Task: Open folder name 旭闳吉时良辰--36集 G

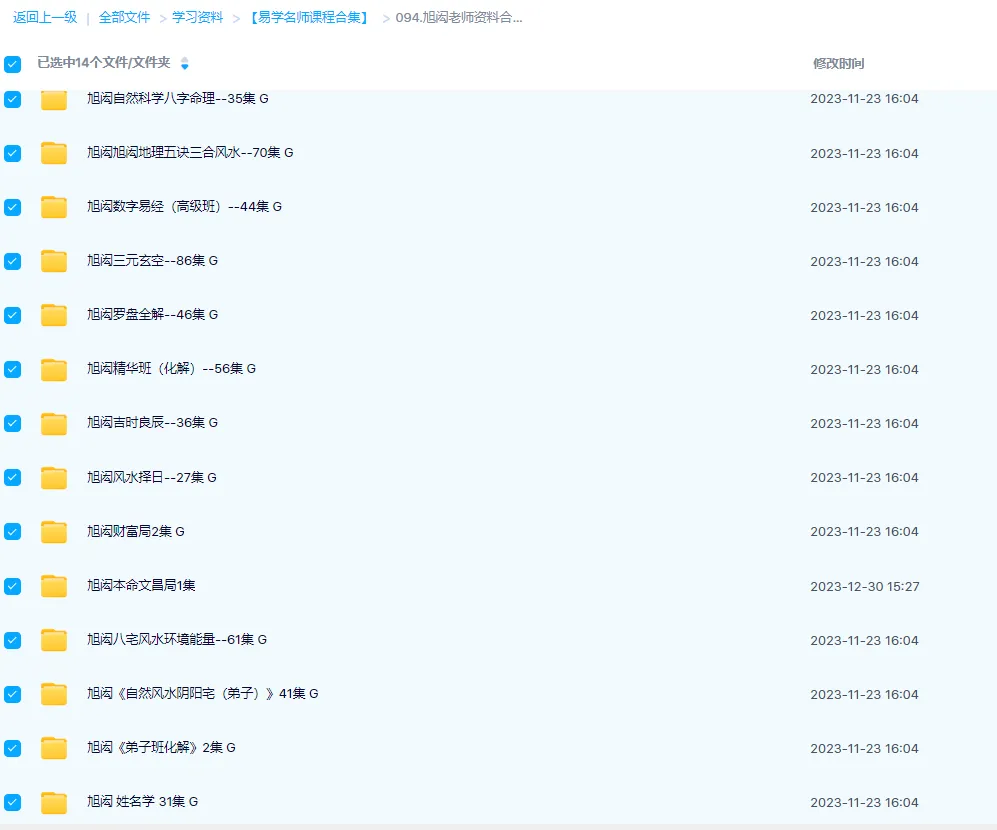Action: pyautogui.click(x=153, y=423)
